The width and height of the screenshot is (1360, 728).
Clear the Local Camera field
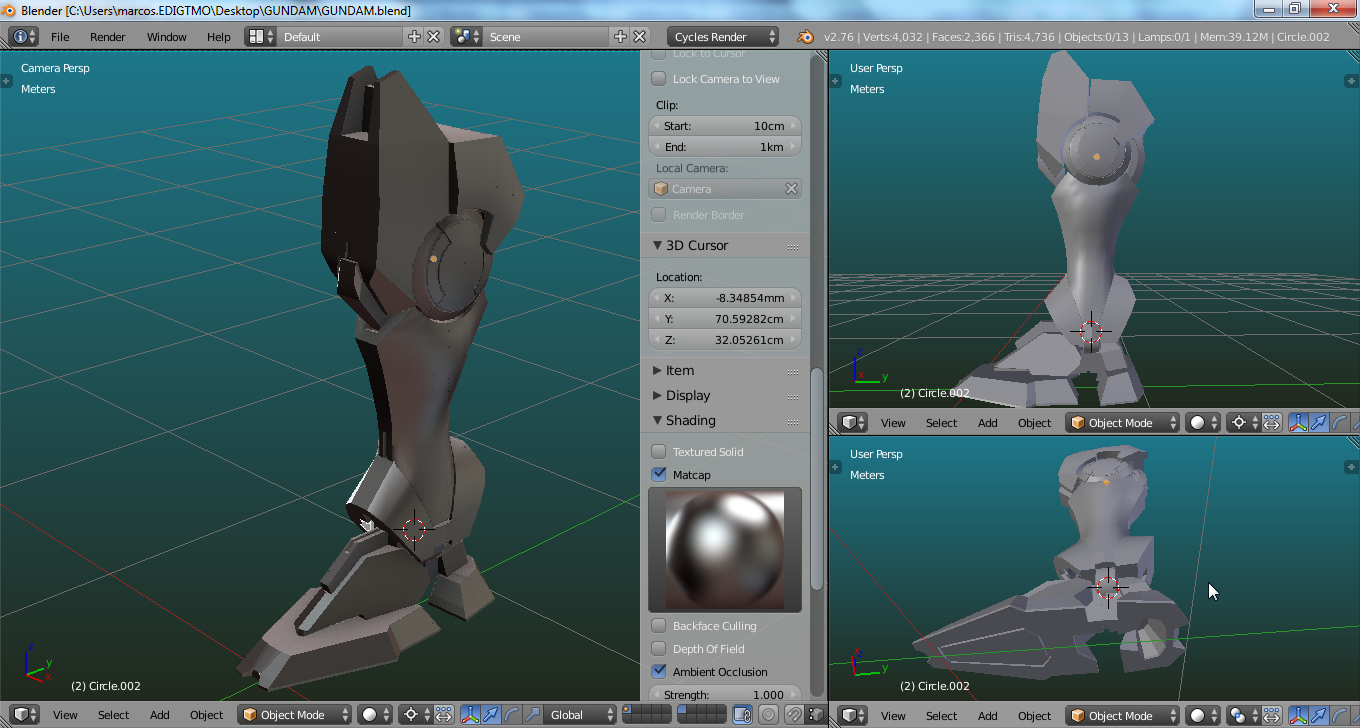coord(791,189)
